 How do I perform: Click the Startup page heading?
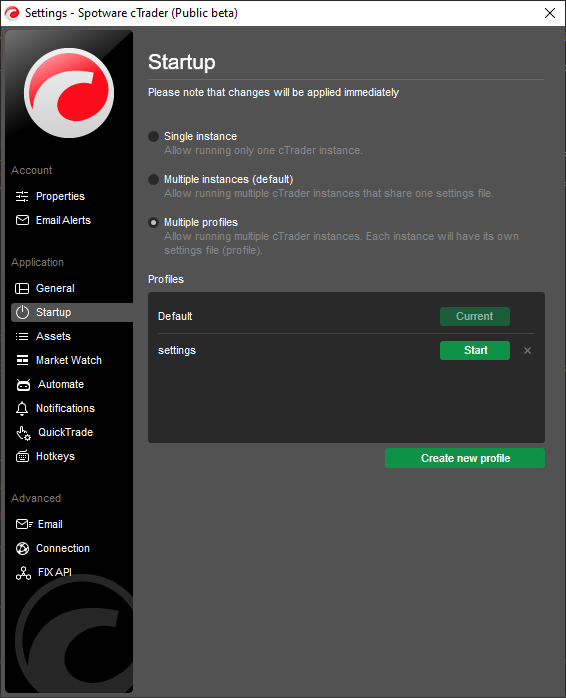tap(182, 62)
